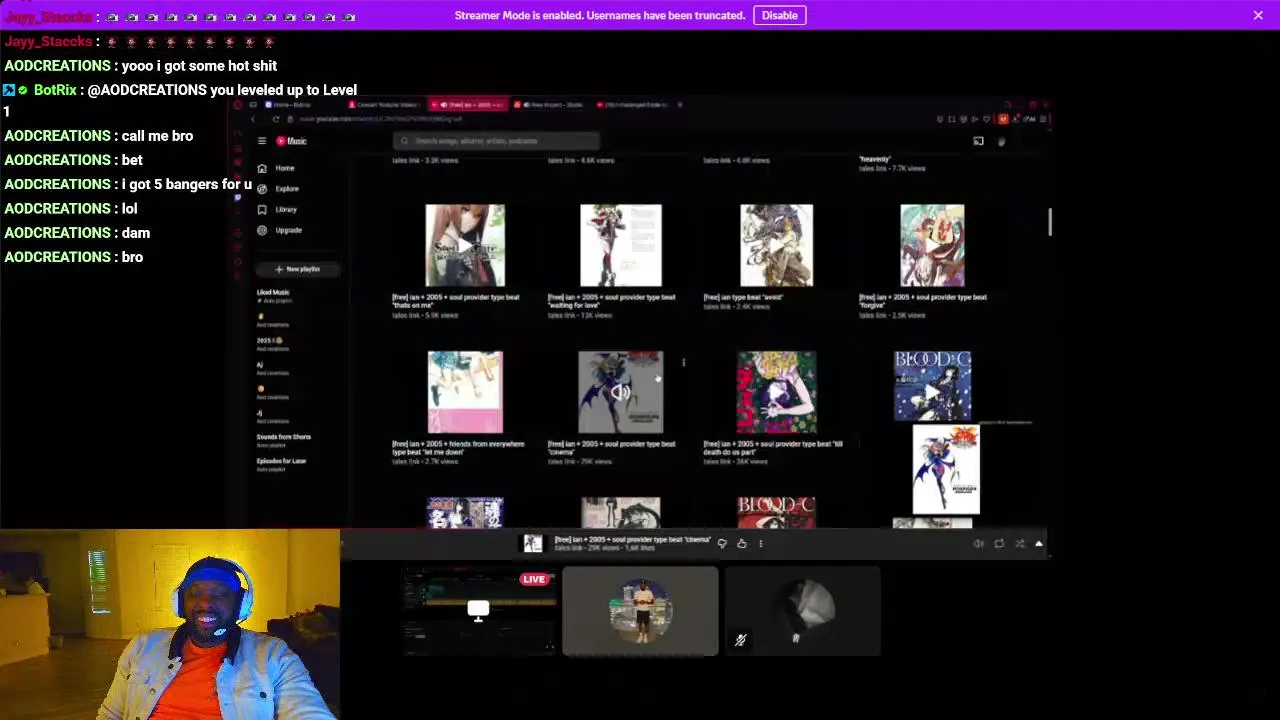Focus the search songs, albums, artists field
The height and width of the screenshot is (720, 1280).
click(x=497, y=141)
